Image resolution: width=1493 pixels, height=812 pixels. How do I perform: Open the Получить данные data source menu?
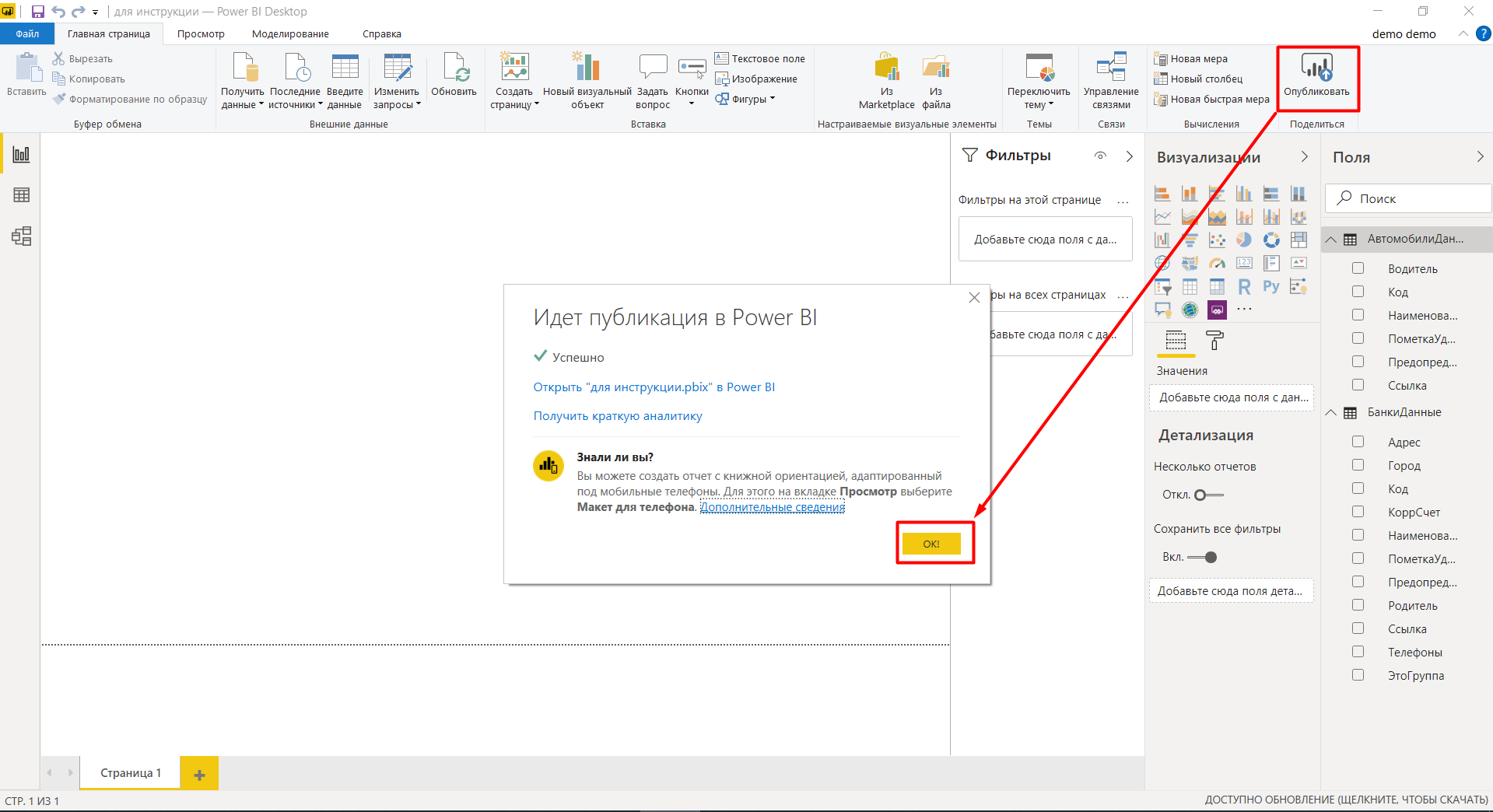(x=242, y=81)
